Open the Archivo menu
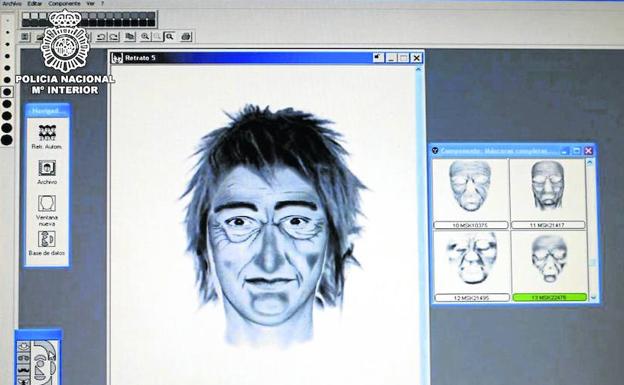 12,3
